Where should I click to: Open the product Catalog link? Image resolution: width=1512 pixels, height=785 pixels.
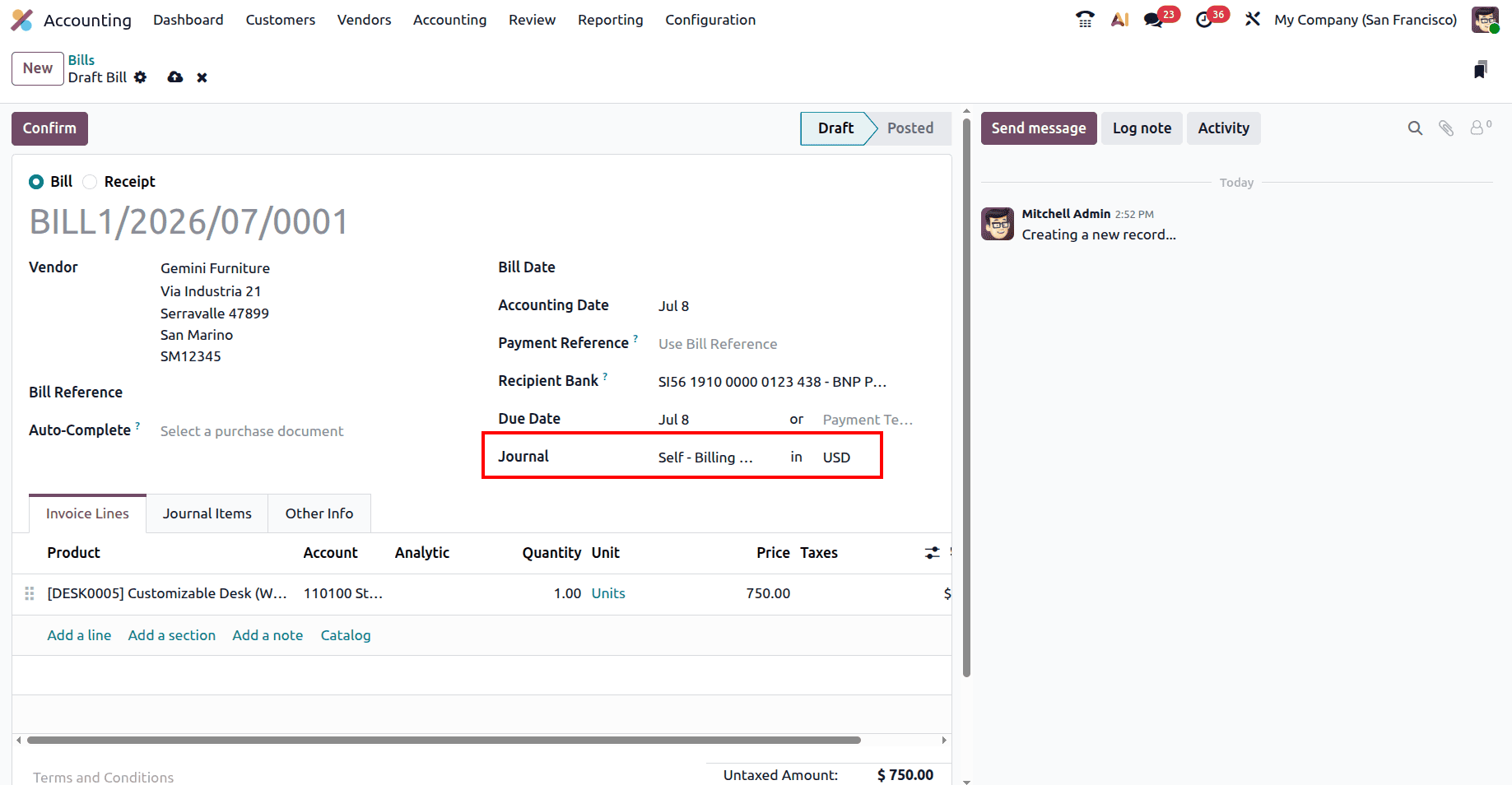346,635
